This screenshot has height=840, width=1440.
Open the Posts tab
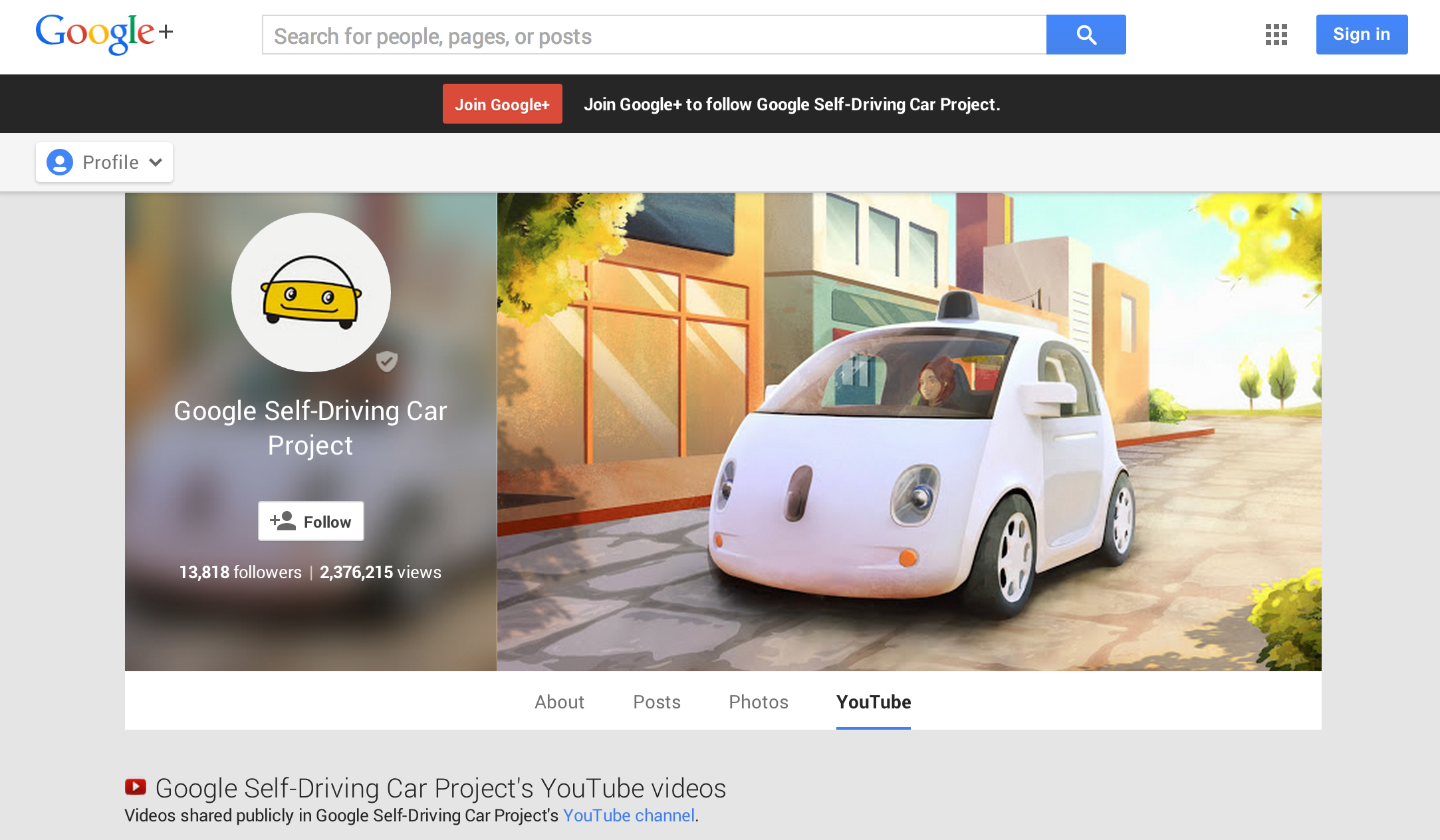point(656,702)
